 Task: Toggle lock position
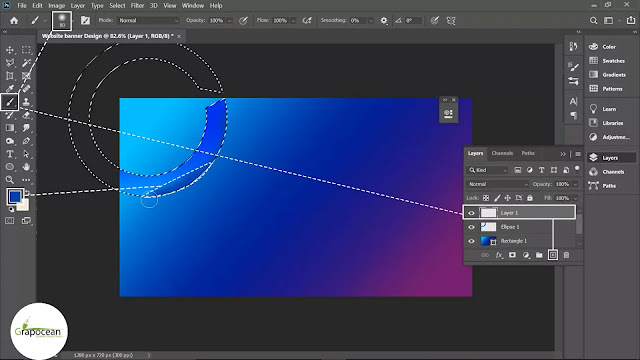point(508,198)
